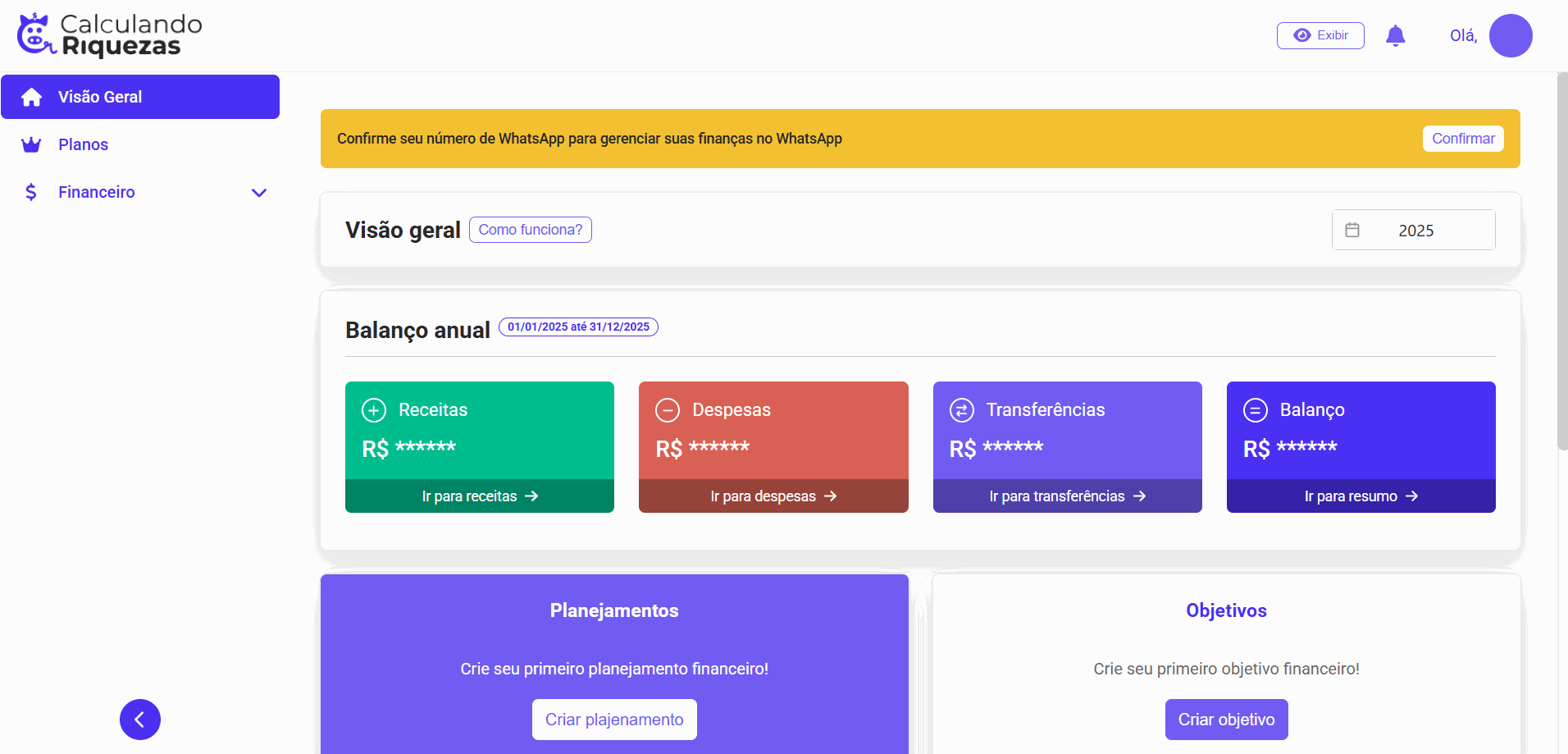Click 'Crie seu primeiro objetivo financeiro!' text

coord(1227,669)
